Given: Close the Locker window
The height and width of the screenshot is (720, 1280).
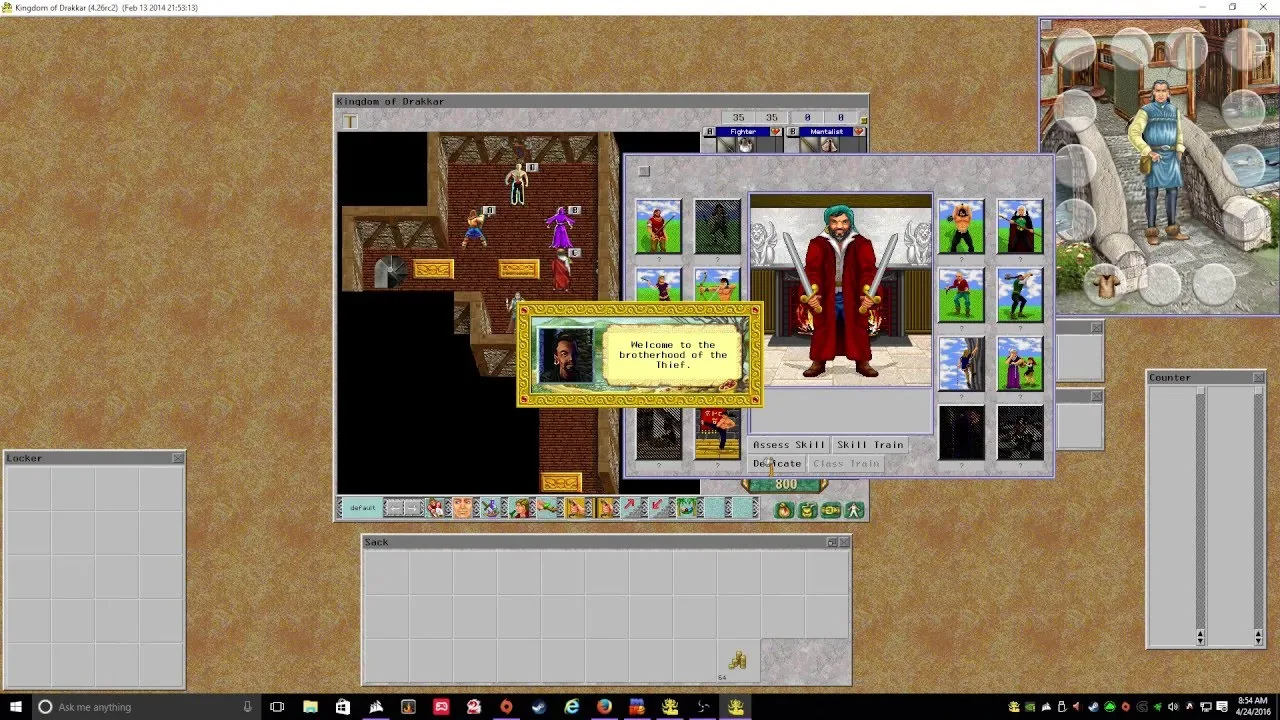Looking at the screenshot, I should 178,458.
